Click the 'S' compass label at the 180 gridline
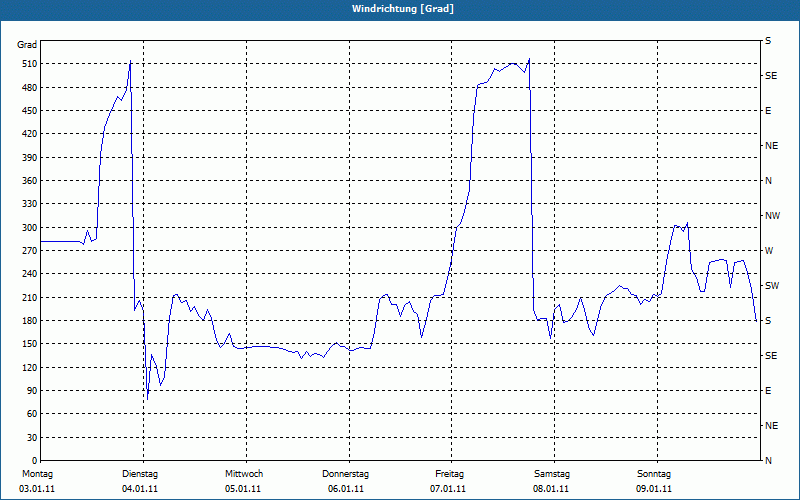The width and height of the screenshot is (800, 500). [x=768, y=321]
